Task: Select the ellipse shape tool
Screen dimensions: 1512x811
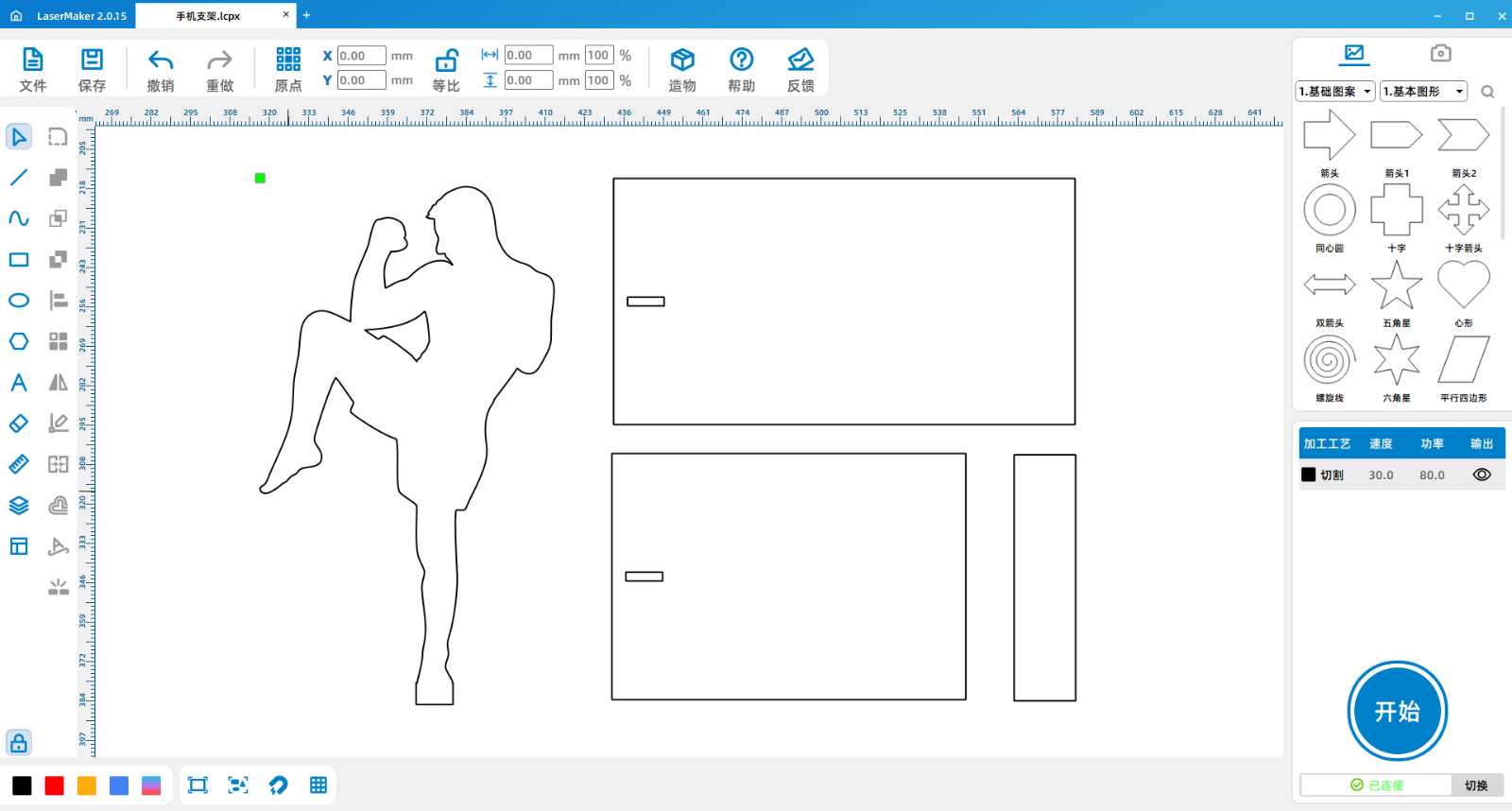Action: click(x=19, y=301)
